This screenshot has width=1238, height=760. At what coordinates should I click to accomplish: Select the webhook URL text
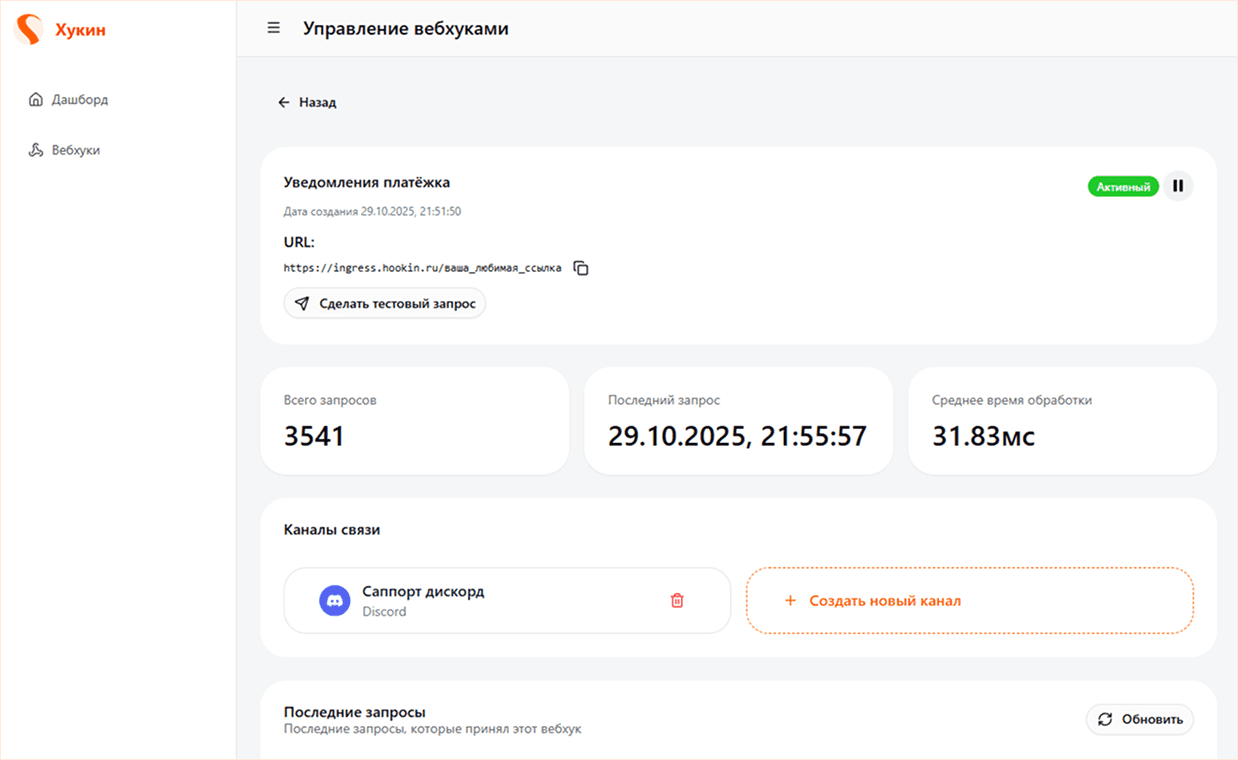pyautogui.click(x=421, y=268)
